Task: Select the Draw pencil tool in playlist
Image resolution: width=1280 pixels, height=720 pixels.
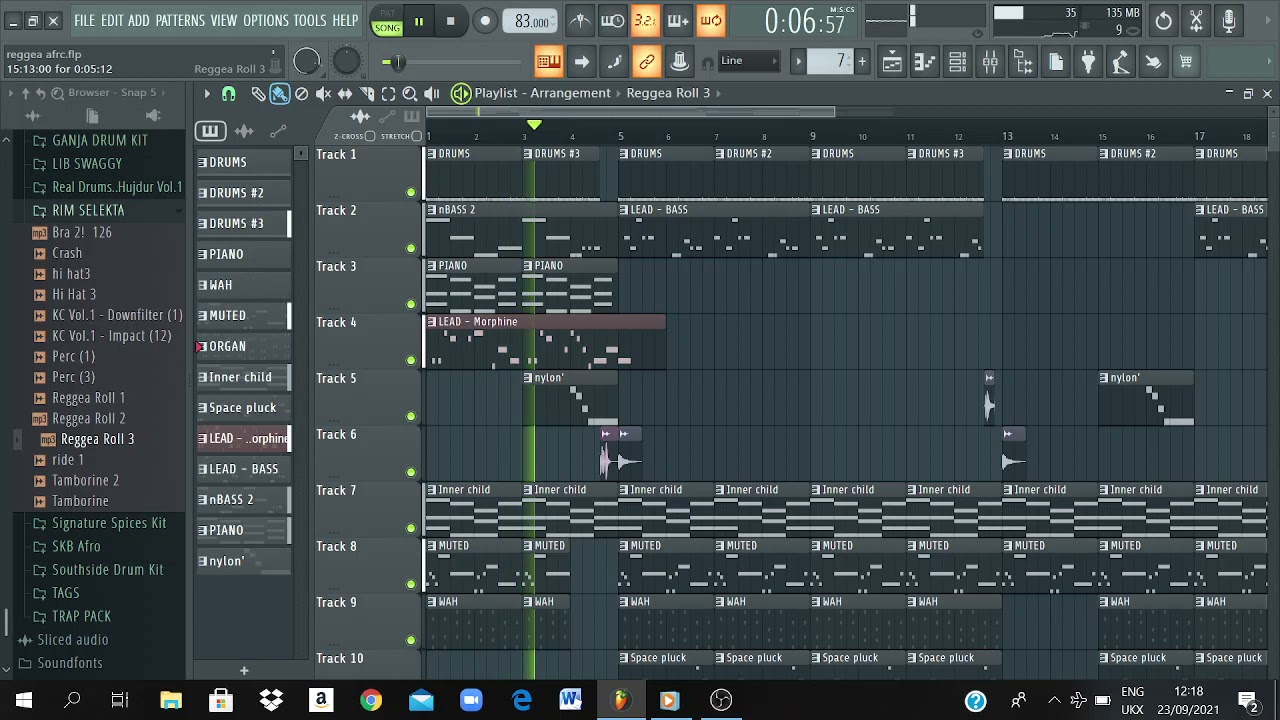Action: (258, 93)
